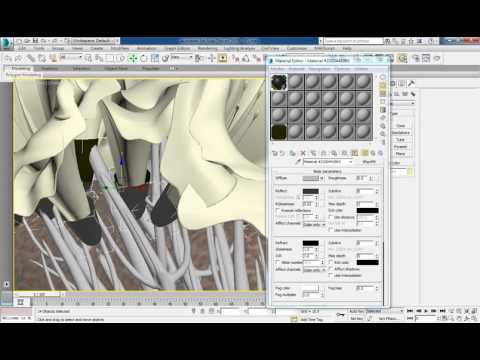The image size is (480, 360).
Task: Toggle the Auto Key button
Action: (x=356, y=311)
